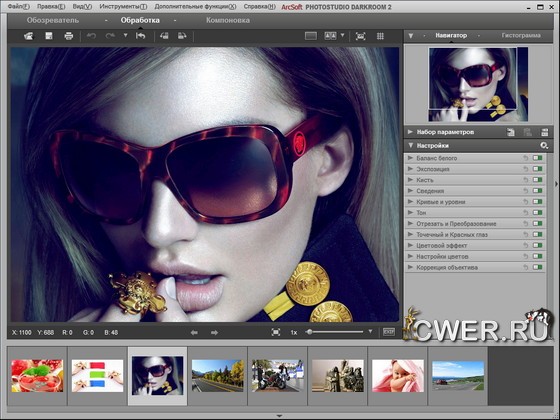Image resolution: width=560 pixels, height=420 pixels.
Task: Reset the Цветовой эффект adjustment
Action: [x=526, y=245]
